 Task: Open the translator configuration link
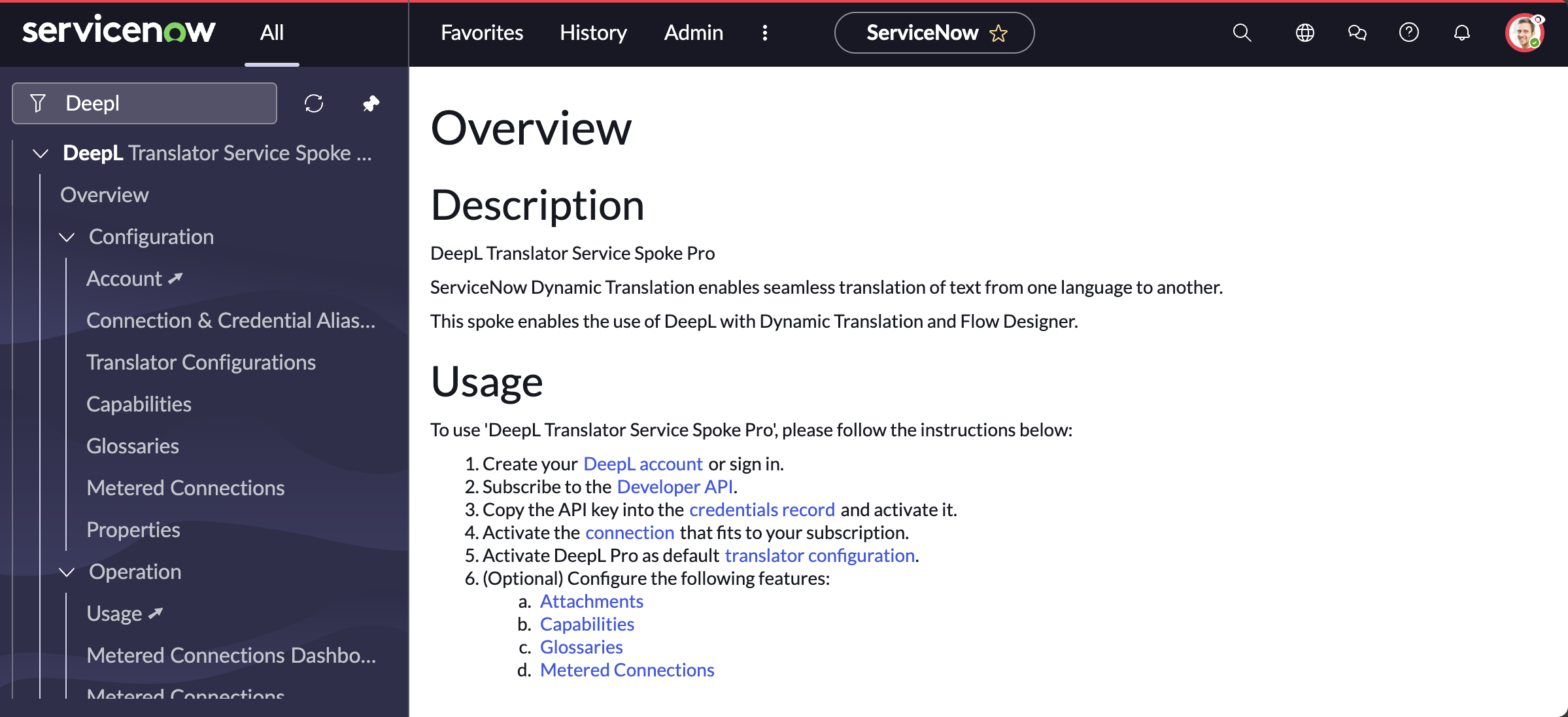[x=819, y=555]
